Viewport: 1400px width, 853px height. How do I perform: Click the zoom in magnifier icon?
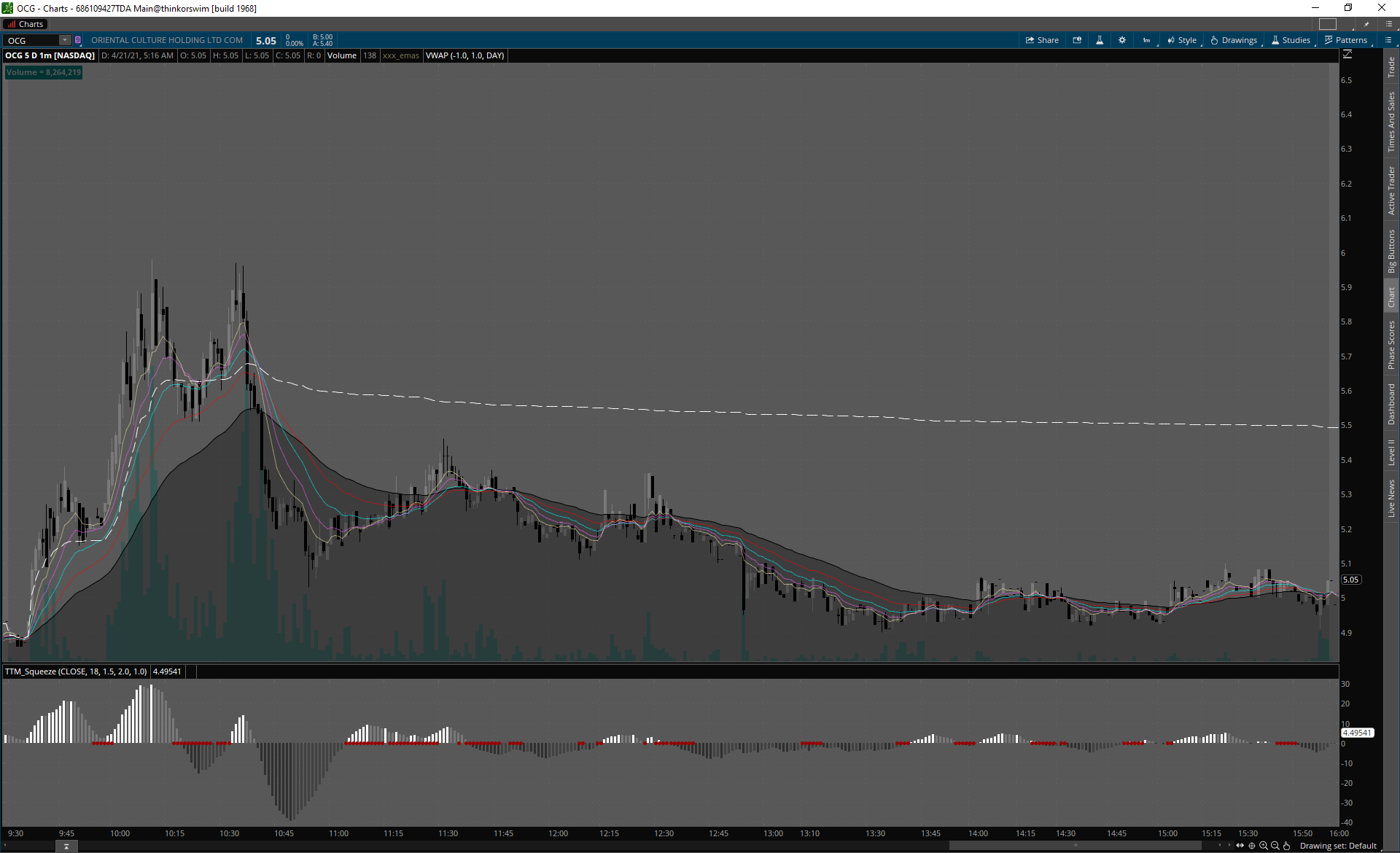tap(1264, 846)
